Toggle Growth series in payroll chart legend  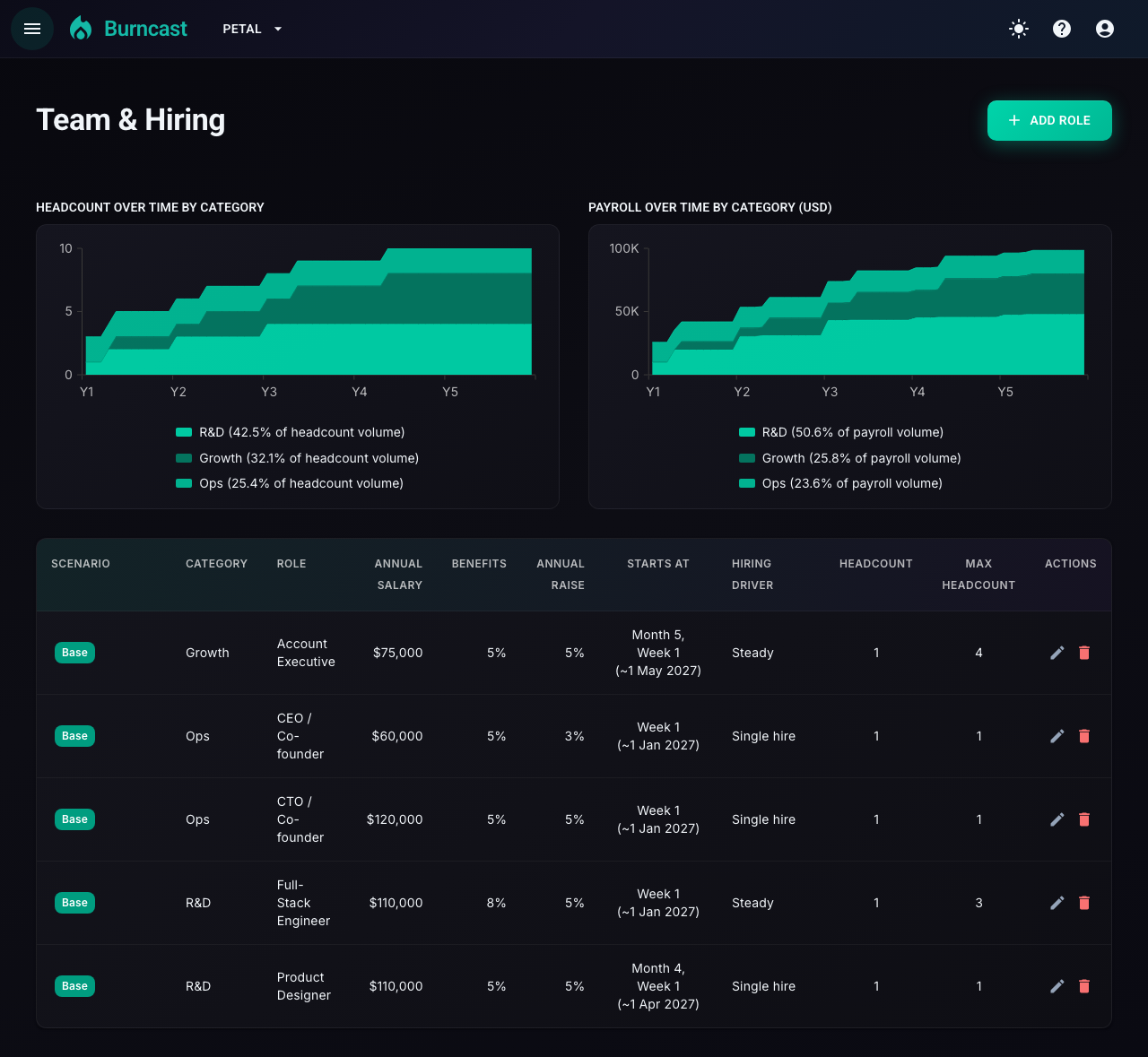tap(850, 458)
